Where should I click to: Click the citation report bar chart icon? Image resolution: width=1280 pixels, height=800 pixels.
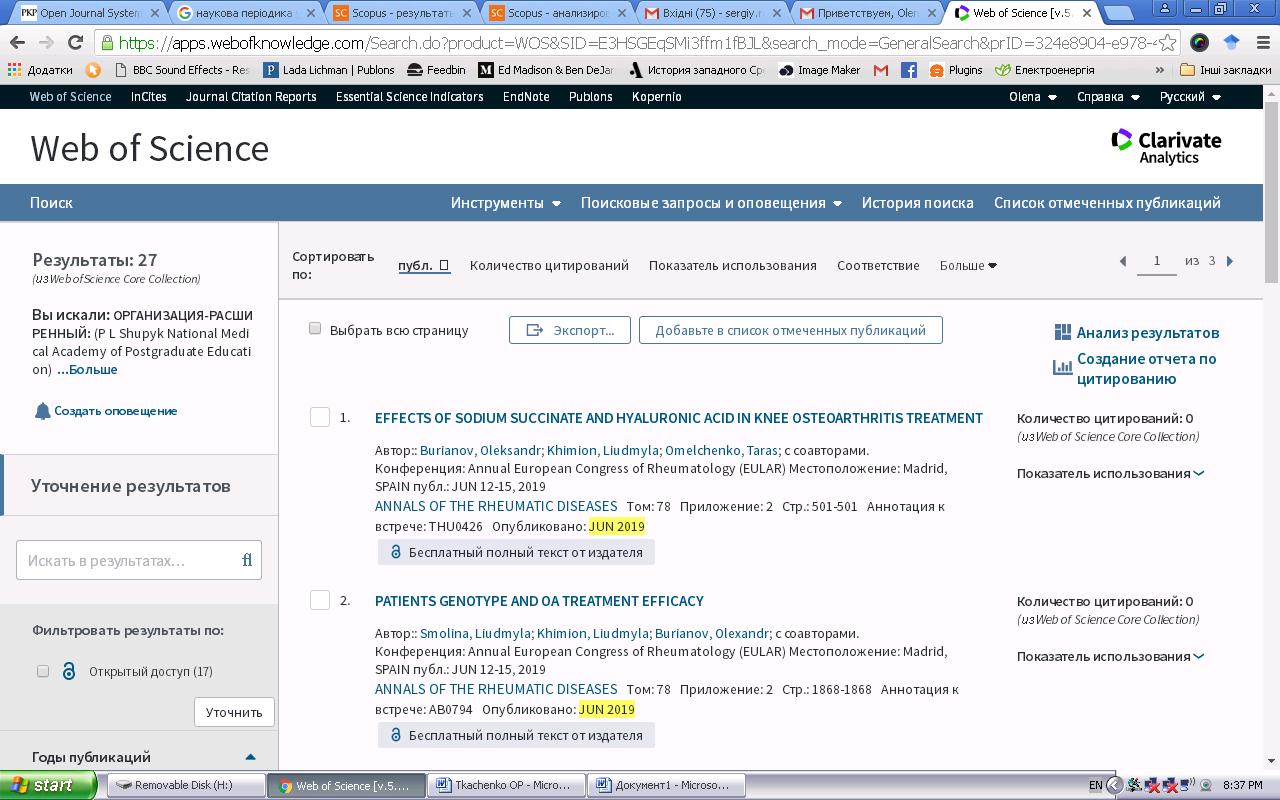click(1063, 367)
